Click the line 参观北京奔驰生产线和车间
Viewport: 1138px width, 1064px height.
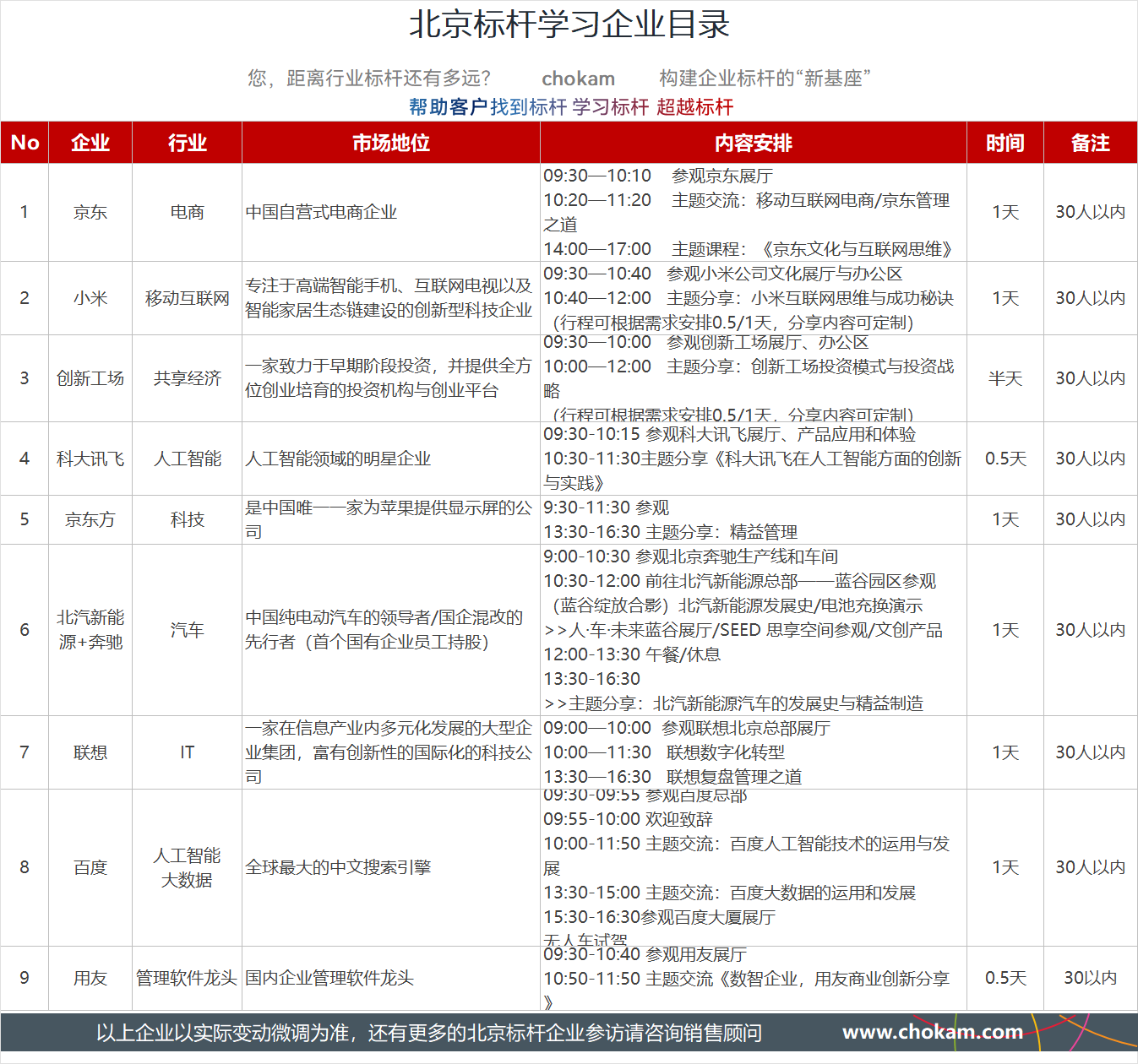(737, 556)
